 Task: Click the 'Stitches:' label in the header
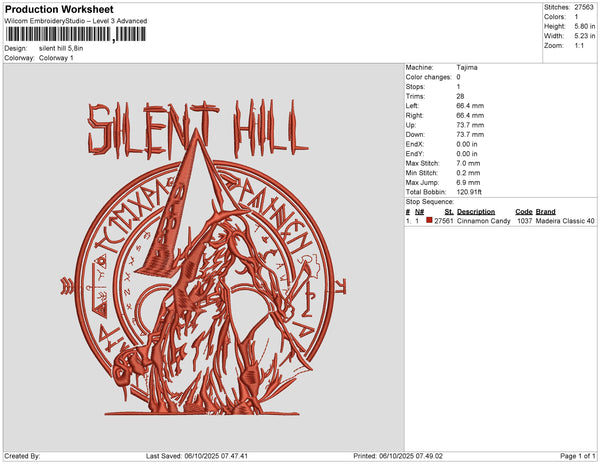pos(557,7)
